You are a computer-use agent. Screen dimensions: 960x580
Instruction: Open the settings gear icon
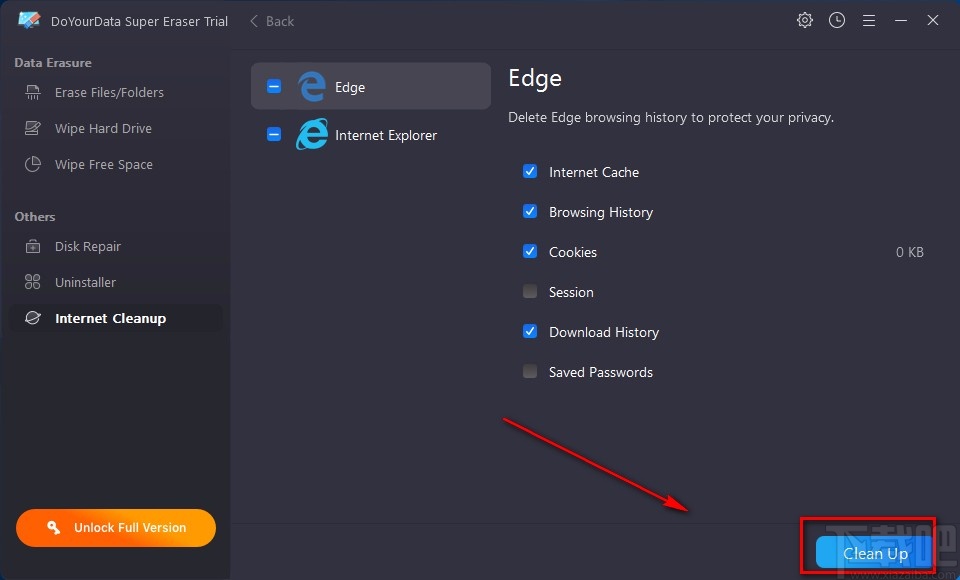[805, 20]
